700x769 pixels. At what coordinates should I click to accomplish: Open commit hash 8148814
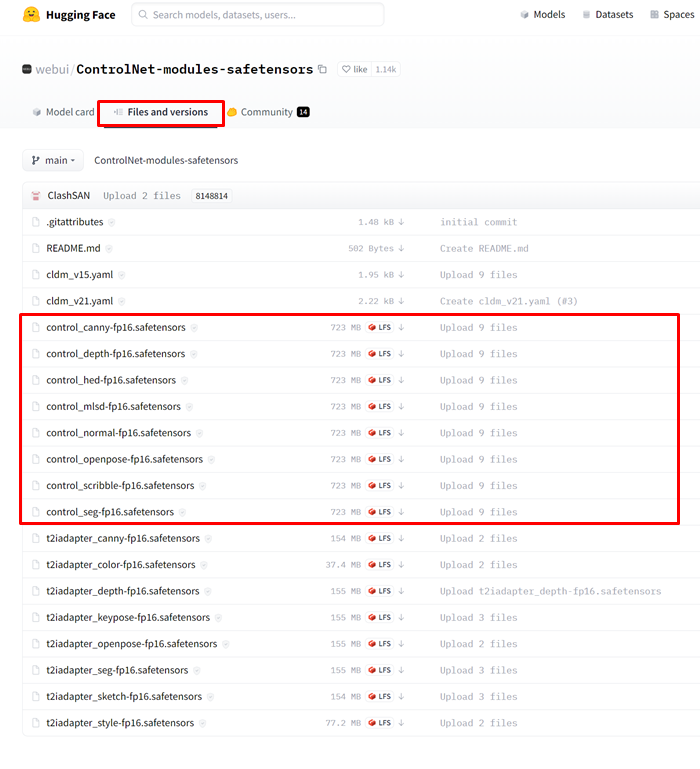[x=211, y=196]
